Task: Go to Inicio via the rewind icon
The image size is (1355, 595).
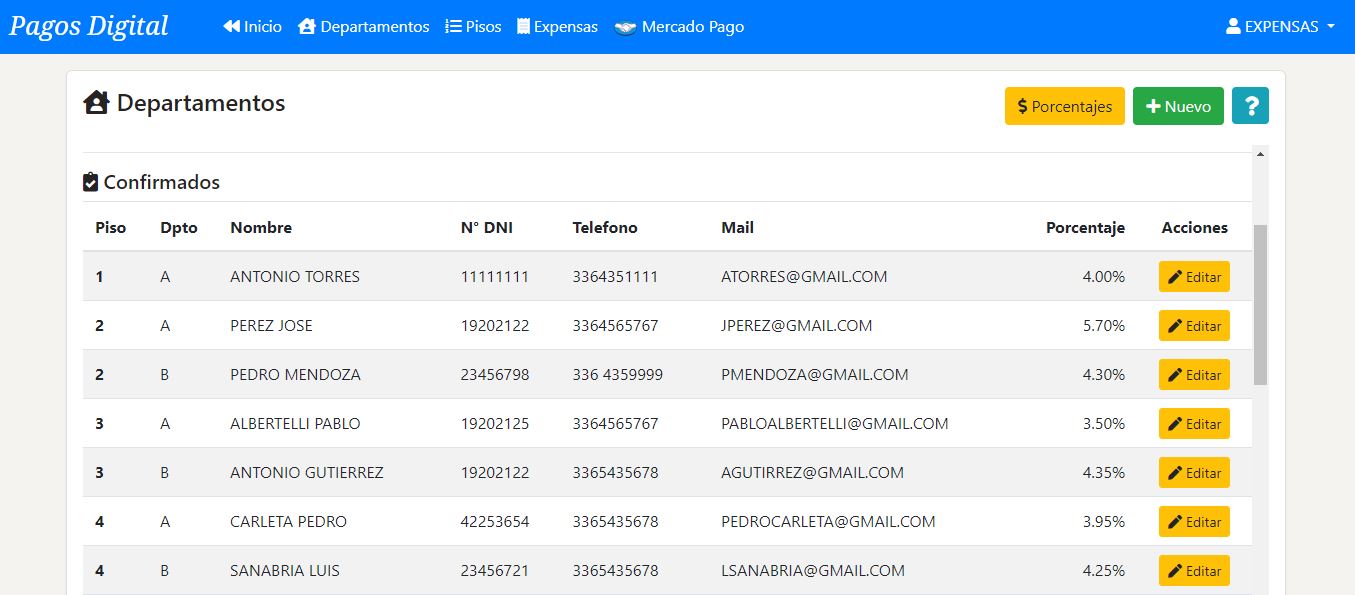Action: (232, 27)
